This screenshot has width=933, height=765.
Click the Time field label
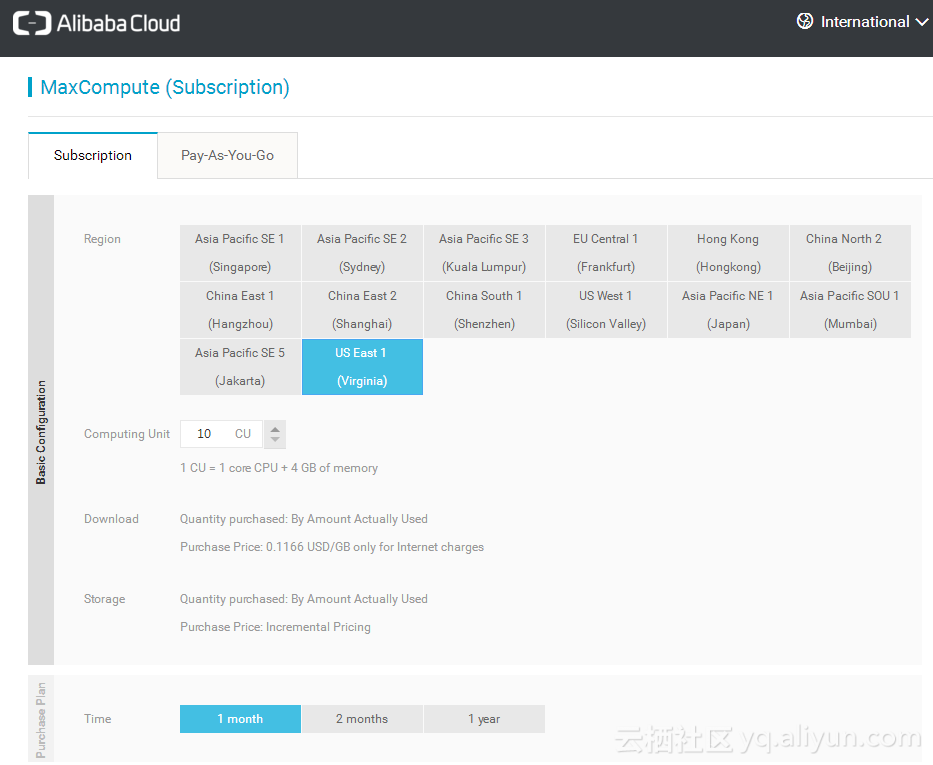(98, 719)
